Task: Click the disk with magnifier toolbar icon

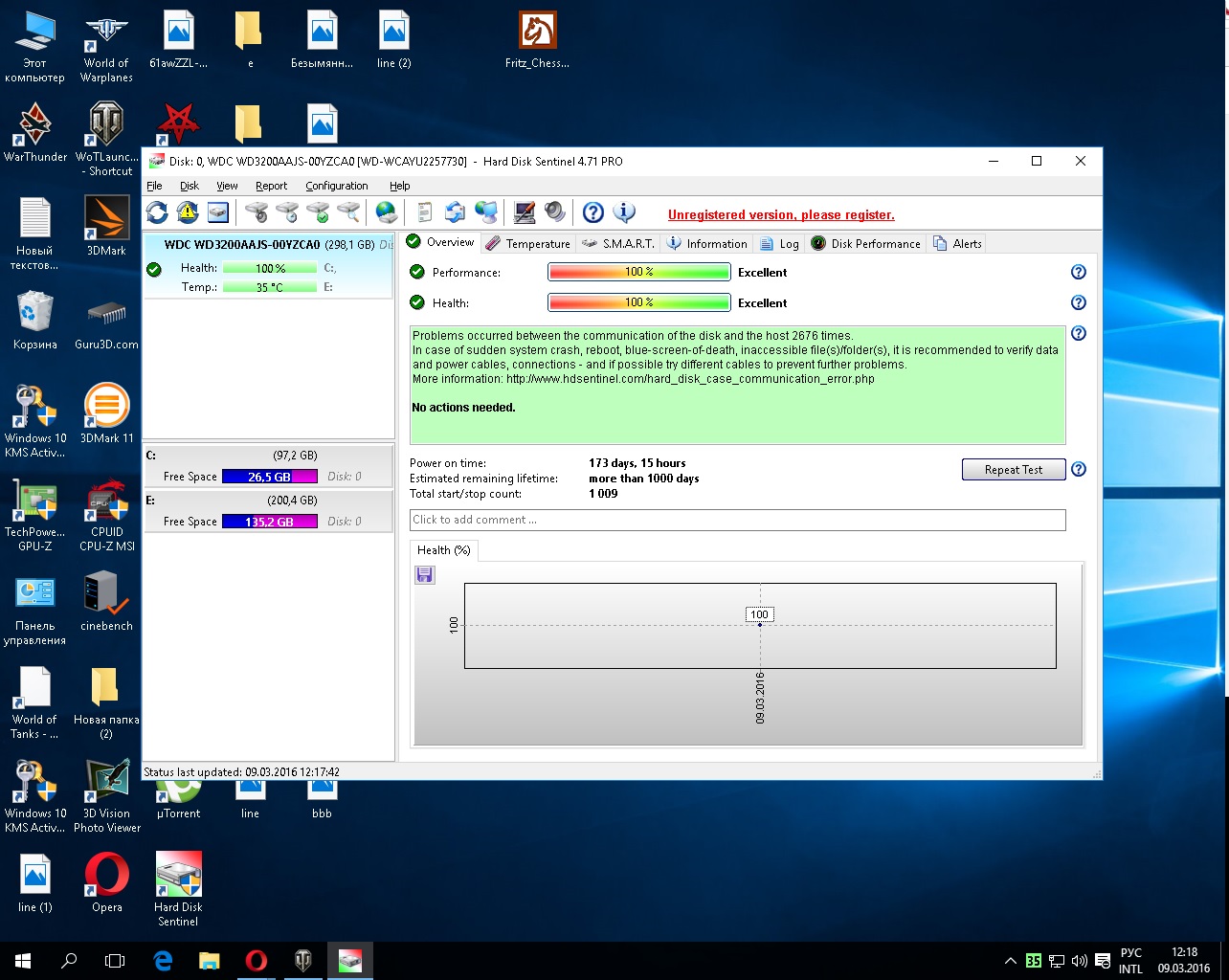Action: (x=348, y=212)
